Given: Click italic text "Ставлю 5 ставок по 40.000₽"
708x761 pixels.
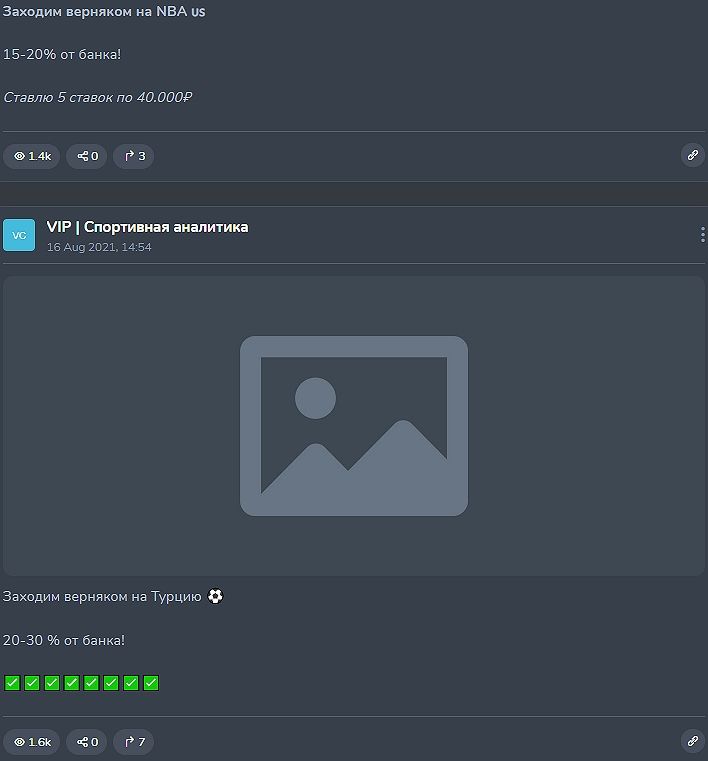Looking at the screenshot, I should coord(97,98).
